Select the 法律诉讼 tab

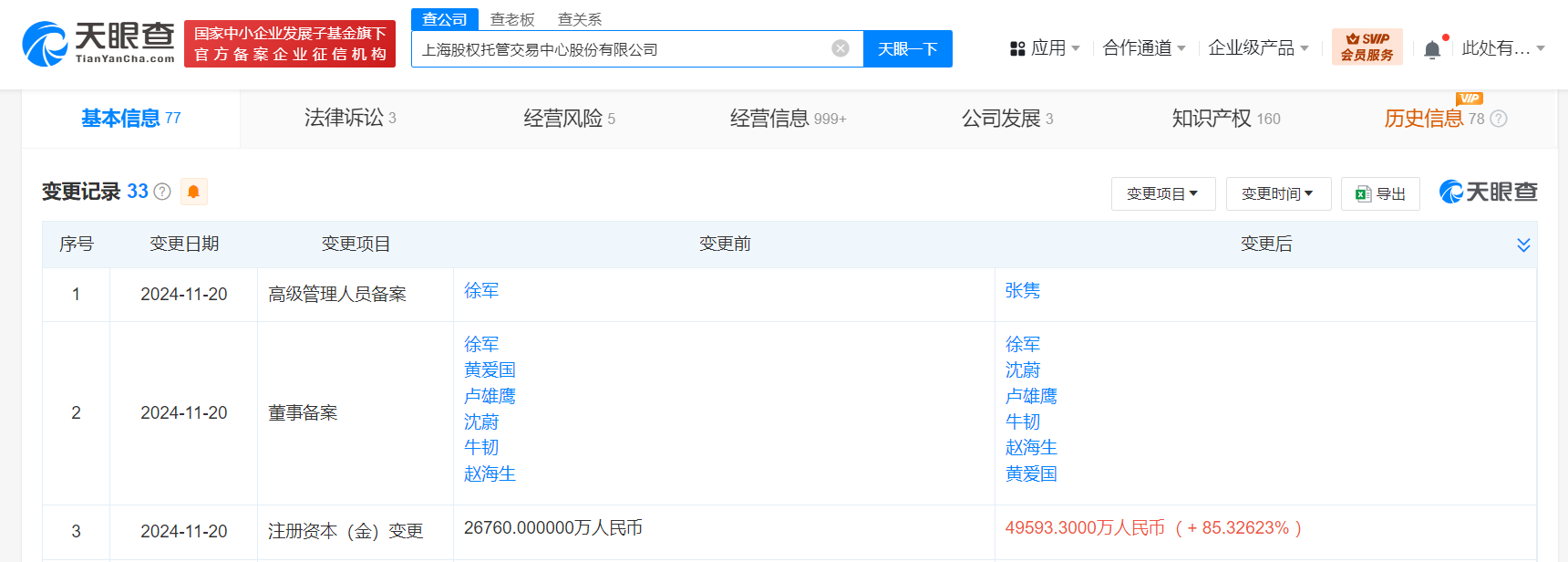350,119
